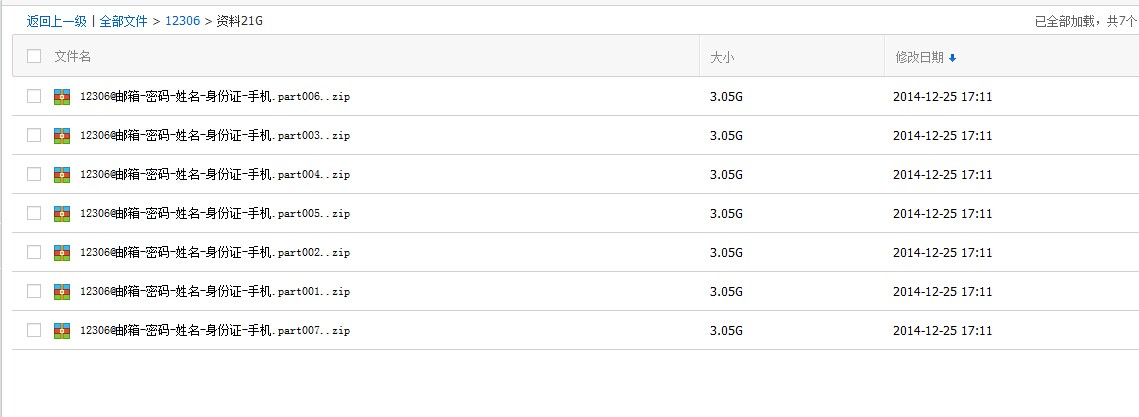Sort files by the 大小 column header

[x=722, y=57]
